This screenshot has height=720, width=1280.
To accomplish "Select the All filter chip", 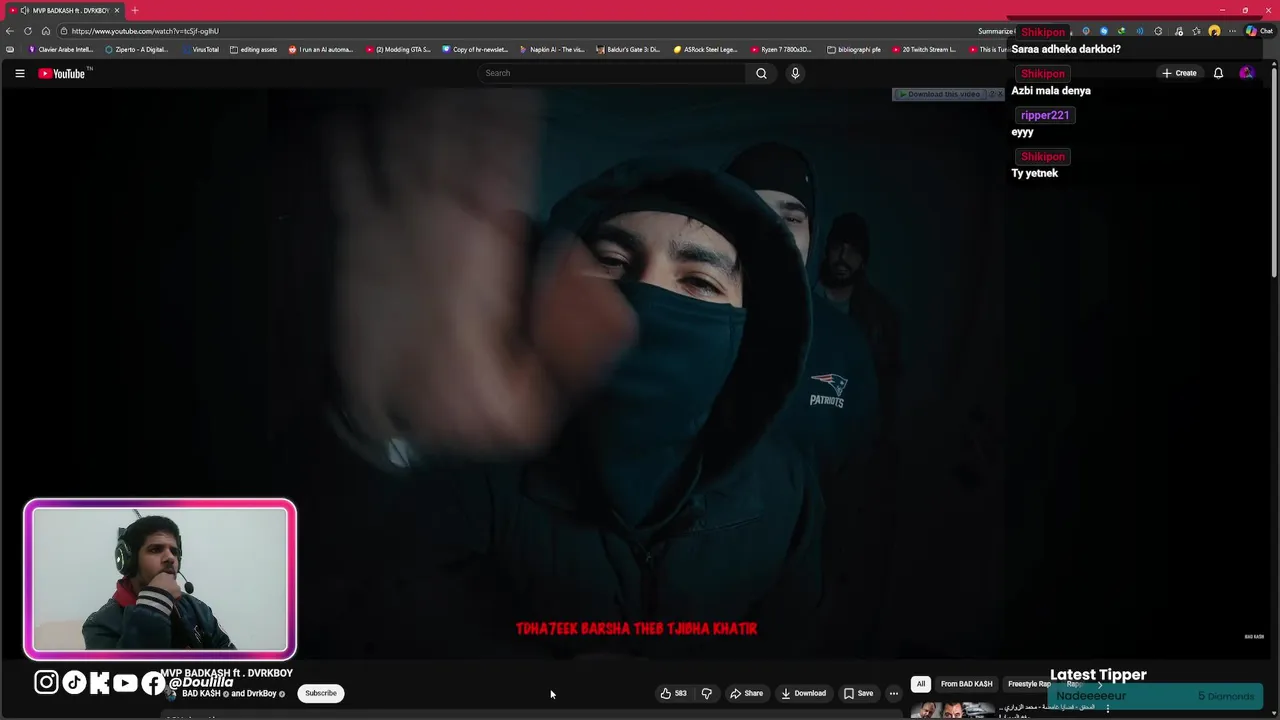I will point(921,684).
